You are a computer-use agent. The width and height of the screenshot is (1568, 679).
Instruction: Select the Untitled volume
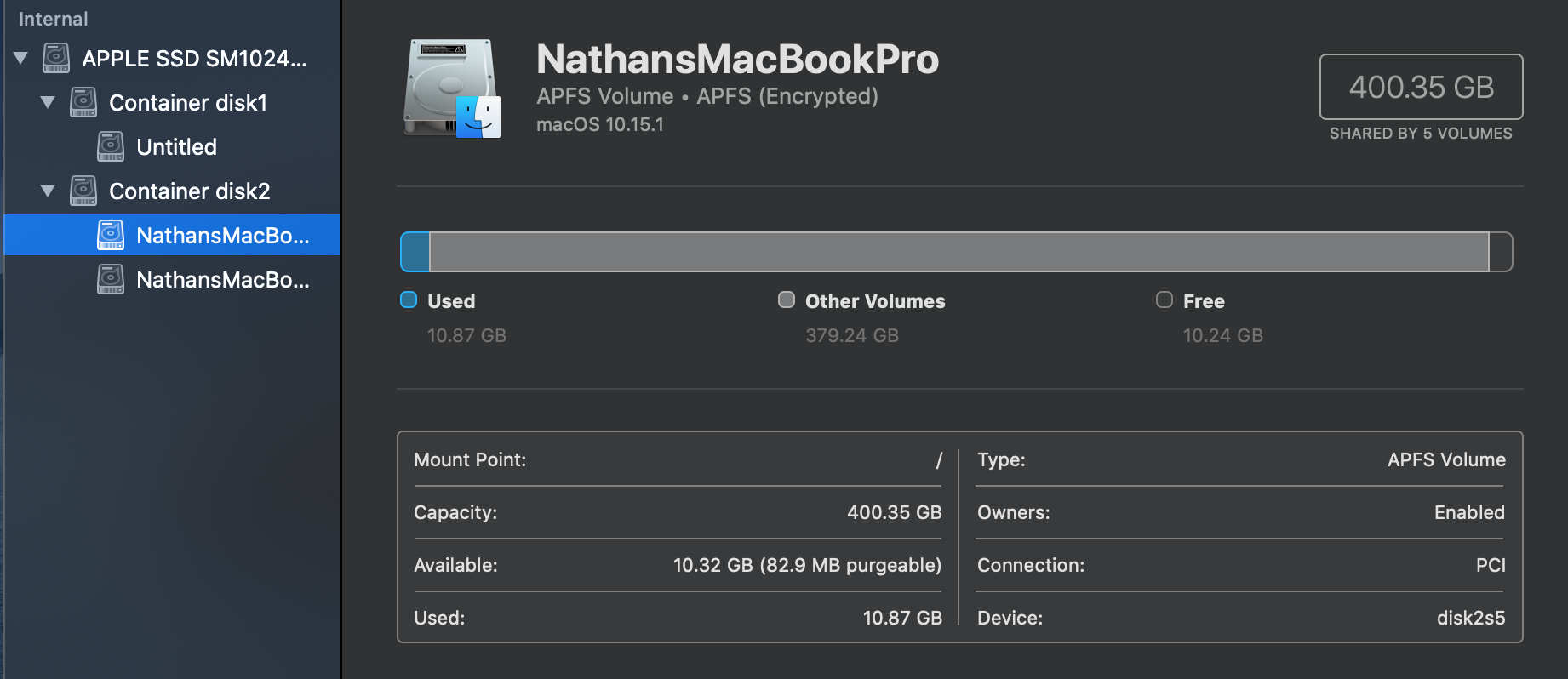tap(176, 147)
